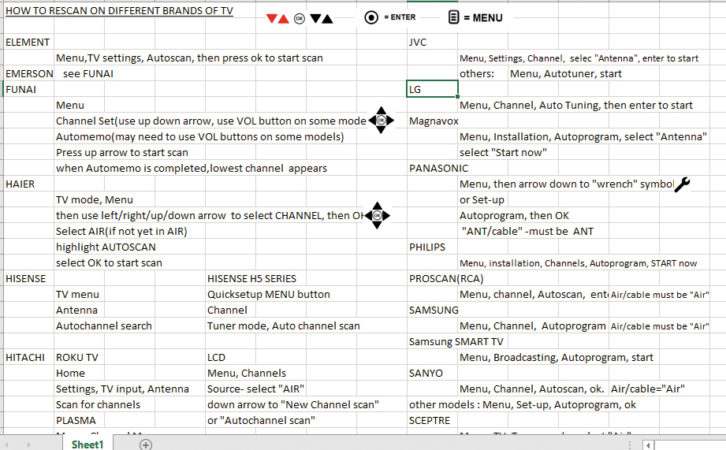This screenshot has width=726, height=450.
Task: Select the red up/down arrows image
Action: tap(278, 19)
